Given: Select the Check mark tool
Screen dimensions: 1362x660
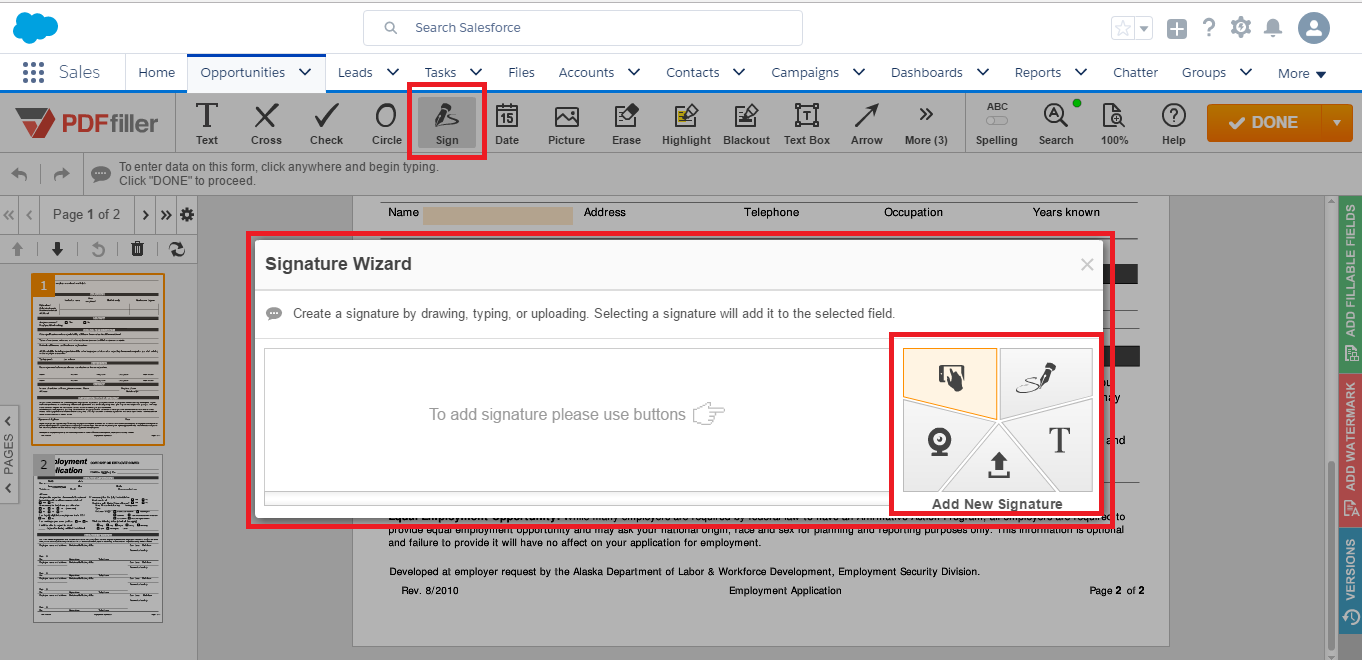Looking at the screenshot, I should (x=326, y=123).
